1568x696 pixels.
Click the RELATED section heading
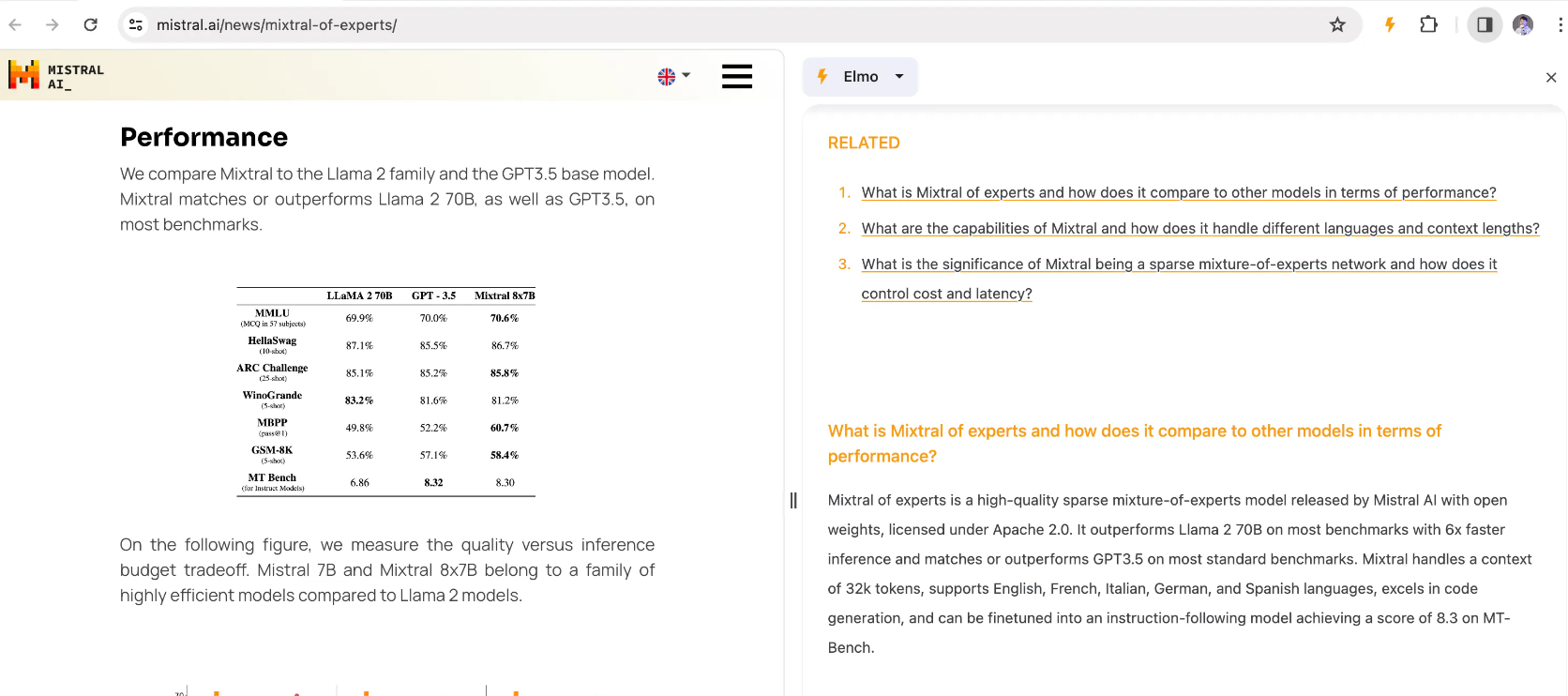coord(864,143)
